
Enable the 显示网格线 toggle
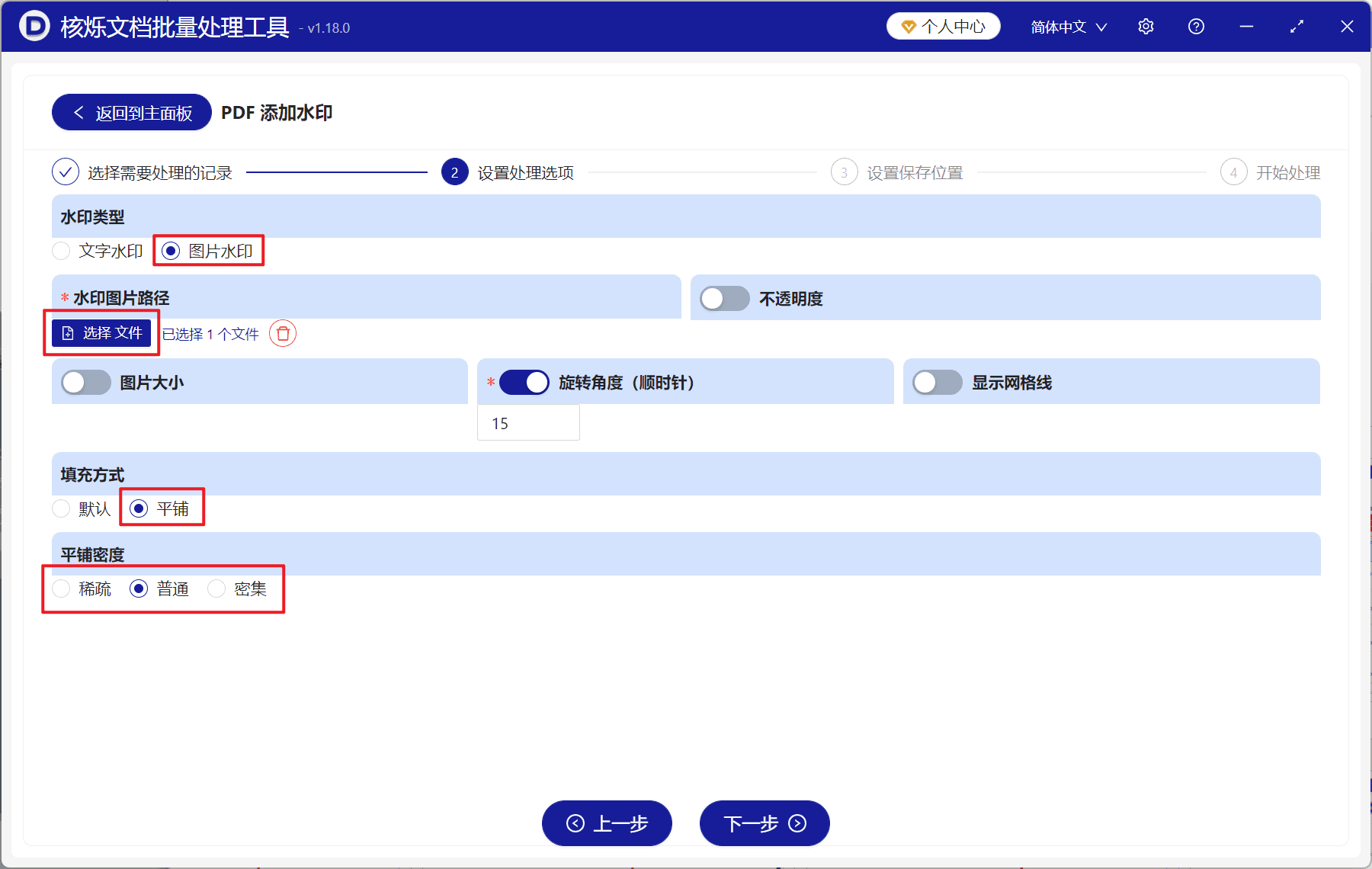pos(938,382)
